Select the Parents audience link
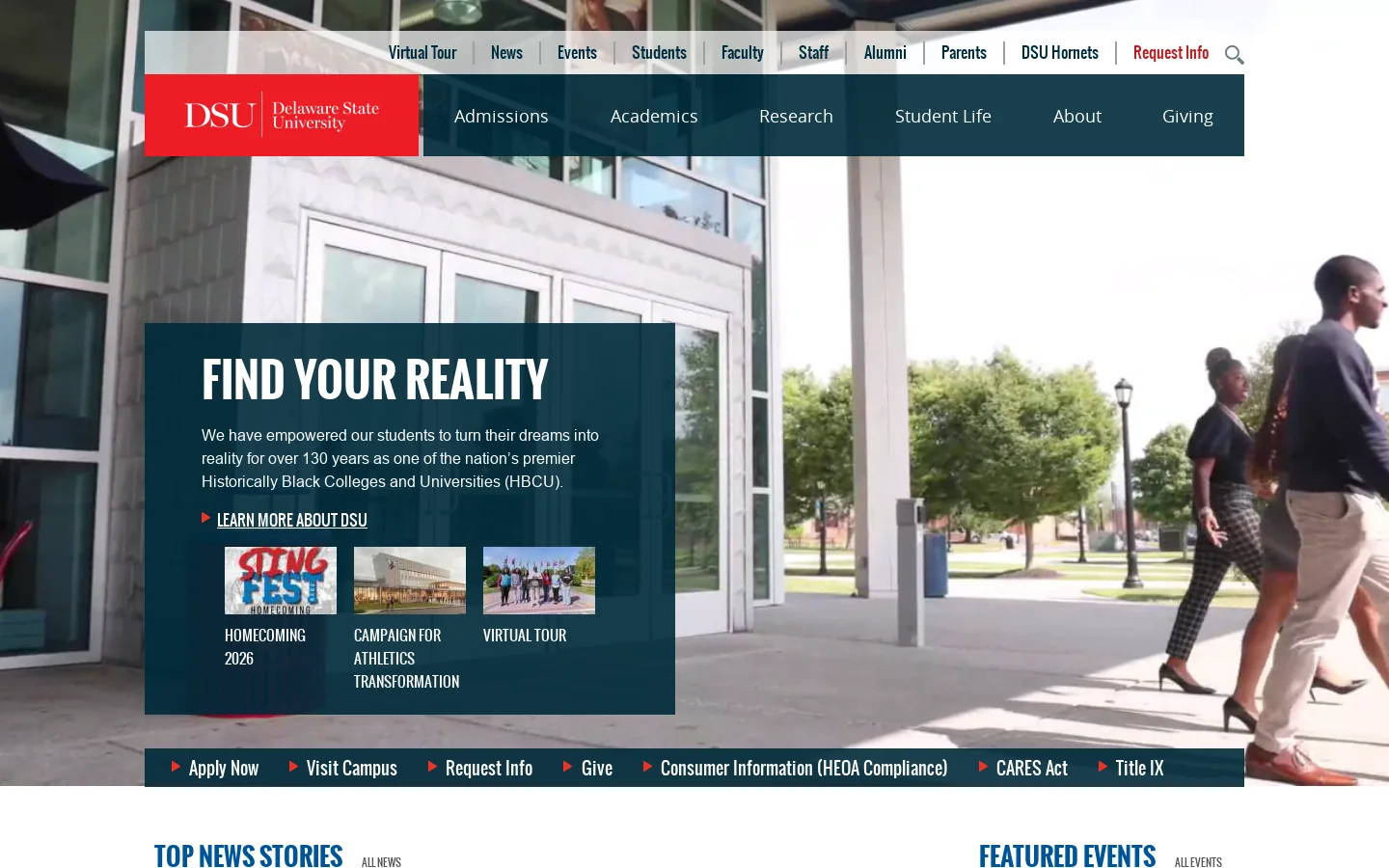This screenshot has width=1389, height=868. [964, 53]
